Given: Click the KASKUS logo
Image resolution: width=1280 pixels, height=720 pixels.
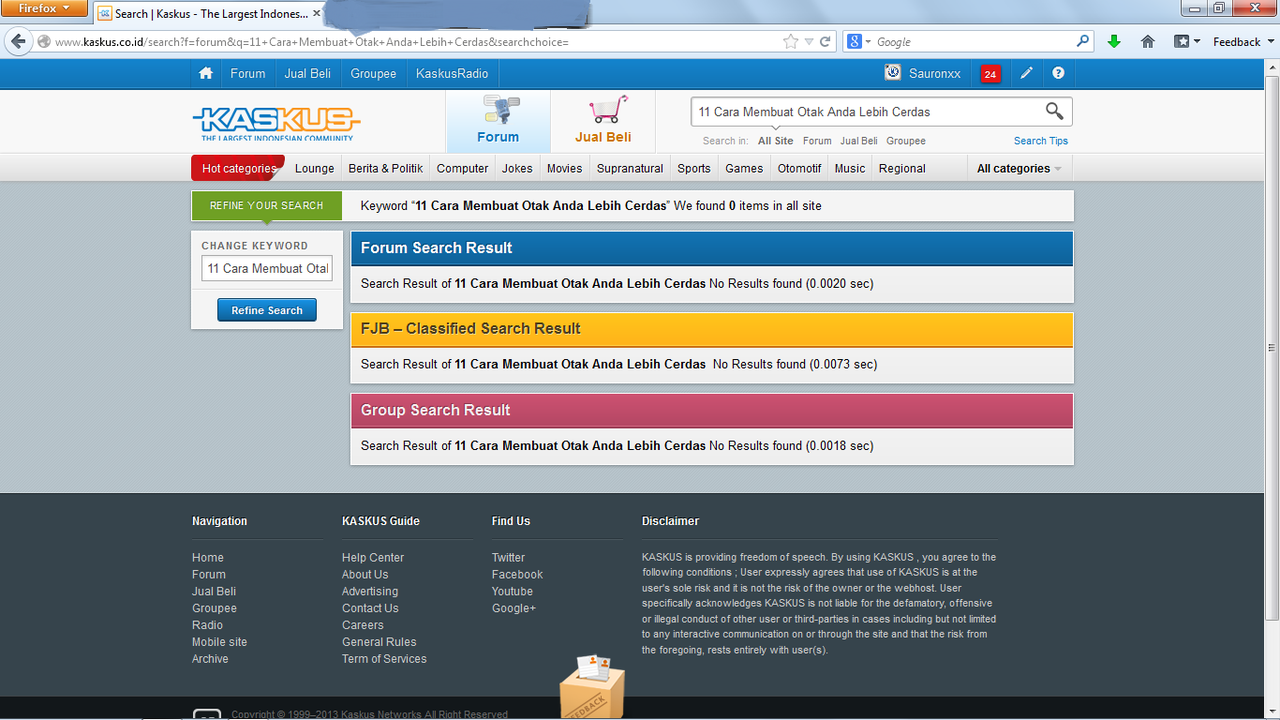Looking at the screenshot, I should 276,123.
